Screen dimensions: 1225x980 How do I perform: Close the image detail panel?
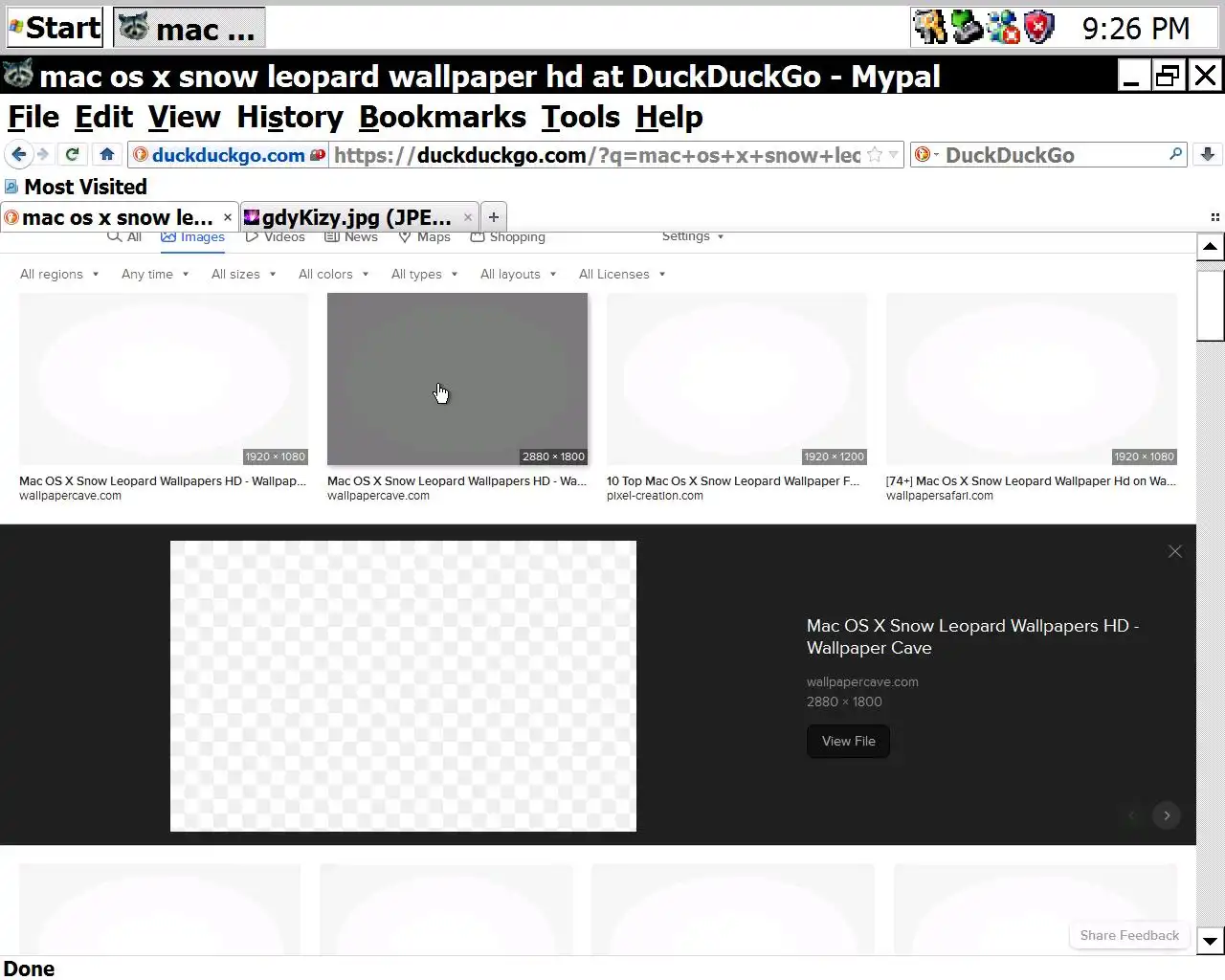(1175, 551)
